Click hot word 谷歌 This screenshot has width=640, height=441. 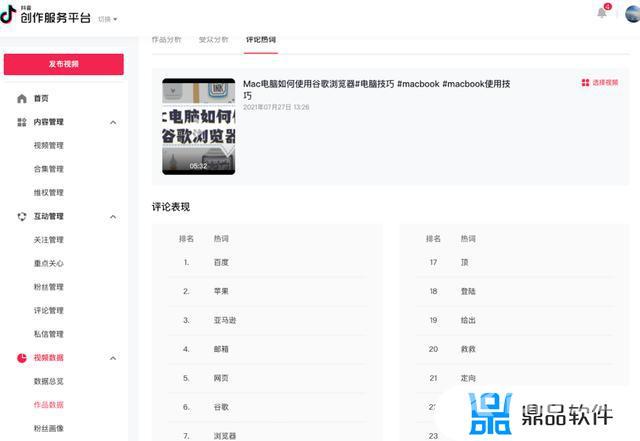click(221, 407)
